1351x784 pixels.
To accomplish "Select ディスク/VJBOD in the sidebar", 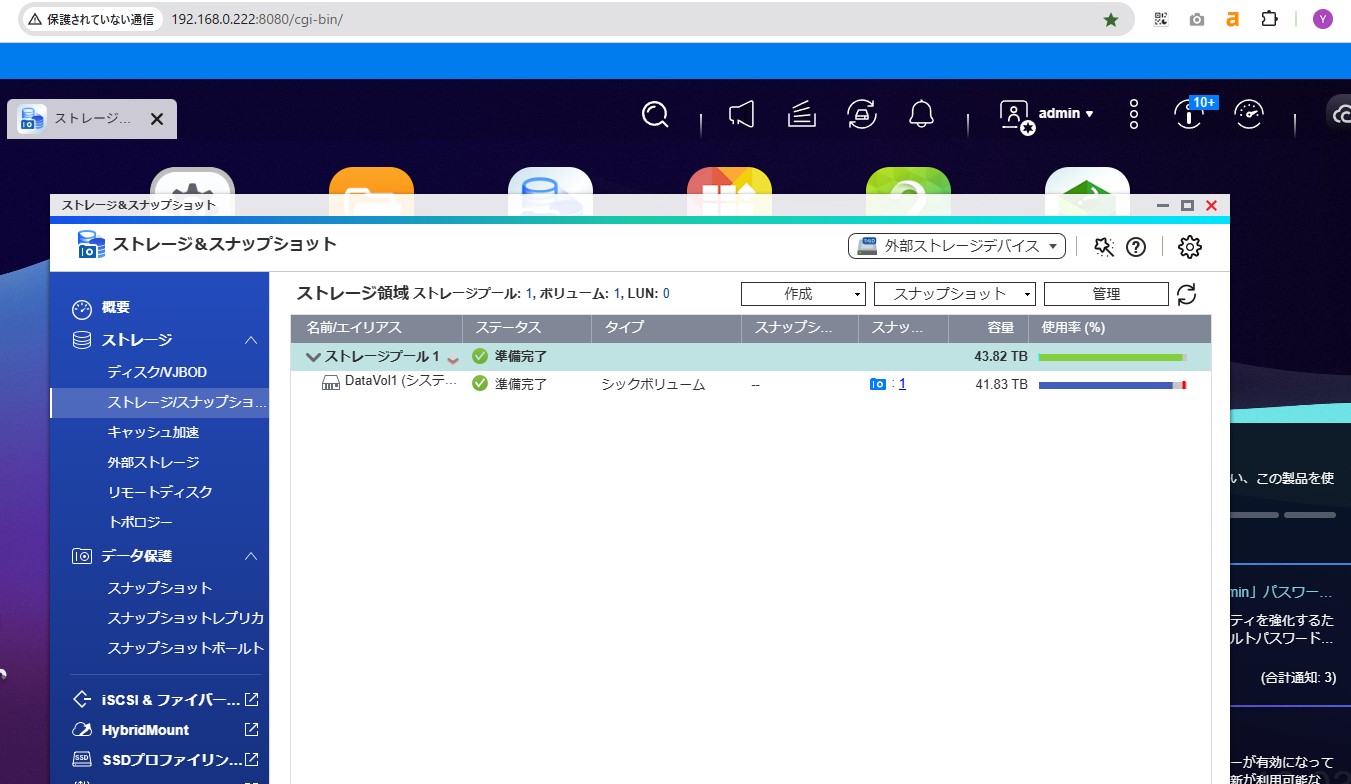I will click(x=157, y=372).
